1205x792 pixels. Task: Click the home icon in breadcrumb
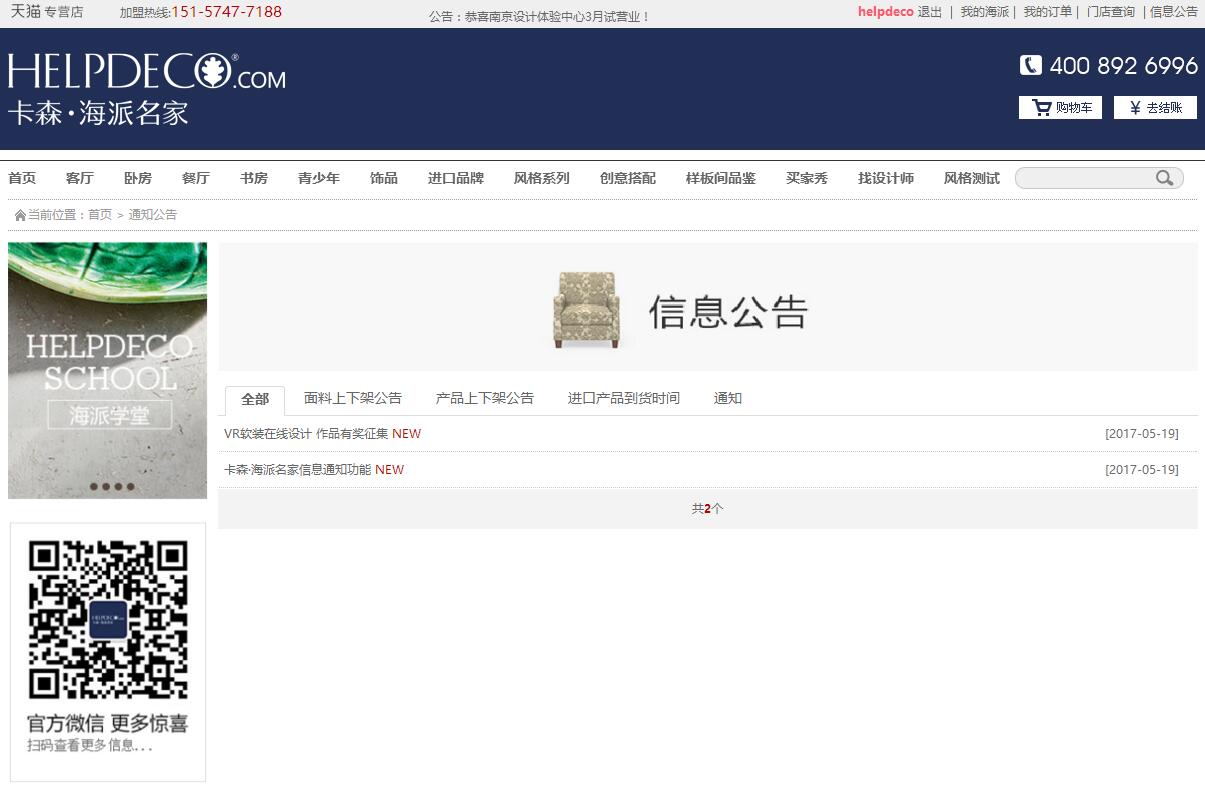(20, 215)
